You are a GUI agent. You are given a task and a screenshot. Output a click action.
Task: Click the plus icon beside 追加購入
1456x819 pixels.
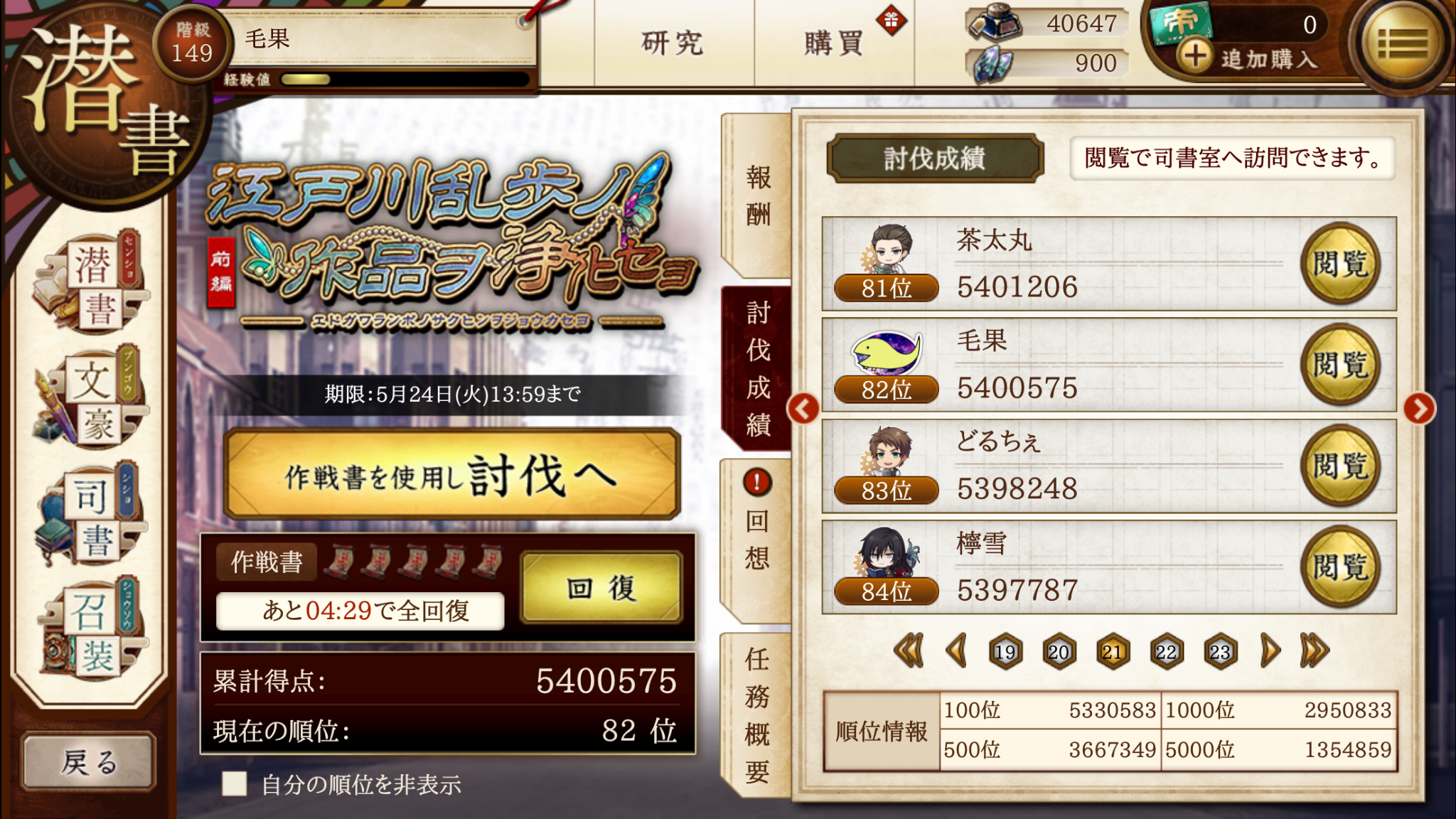click(1195, 55)
